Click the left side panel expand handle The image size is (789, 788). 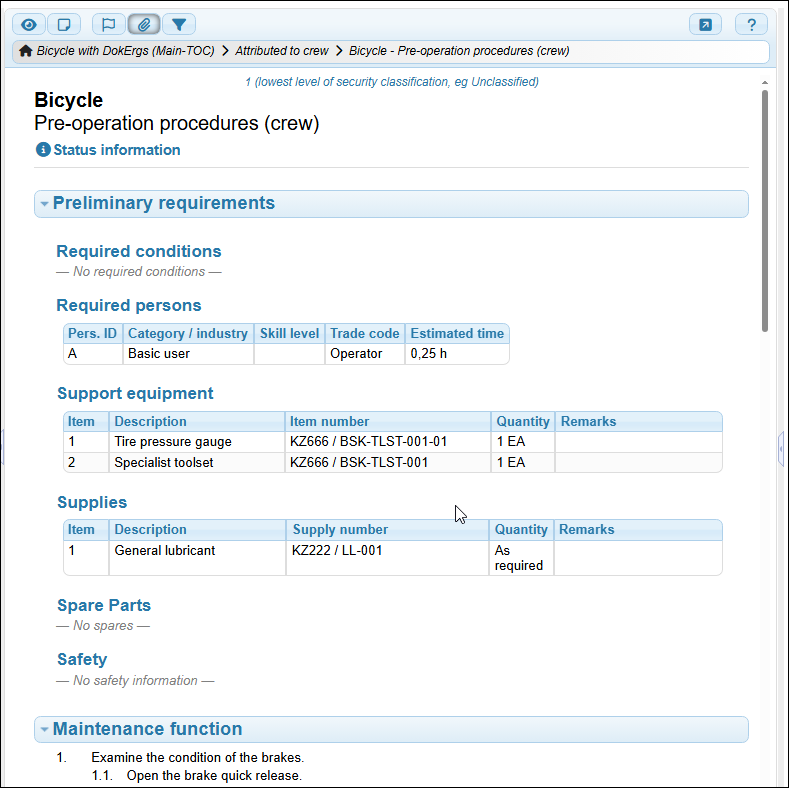(x=3, y=447)
